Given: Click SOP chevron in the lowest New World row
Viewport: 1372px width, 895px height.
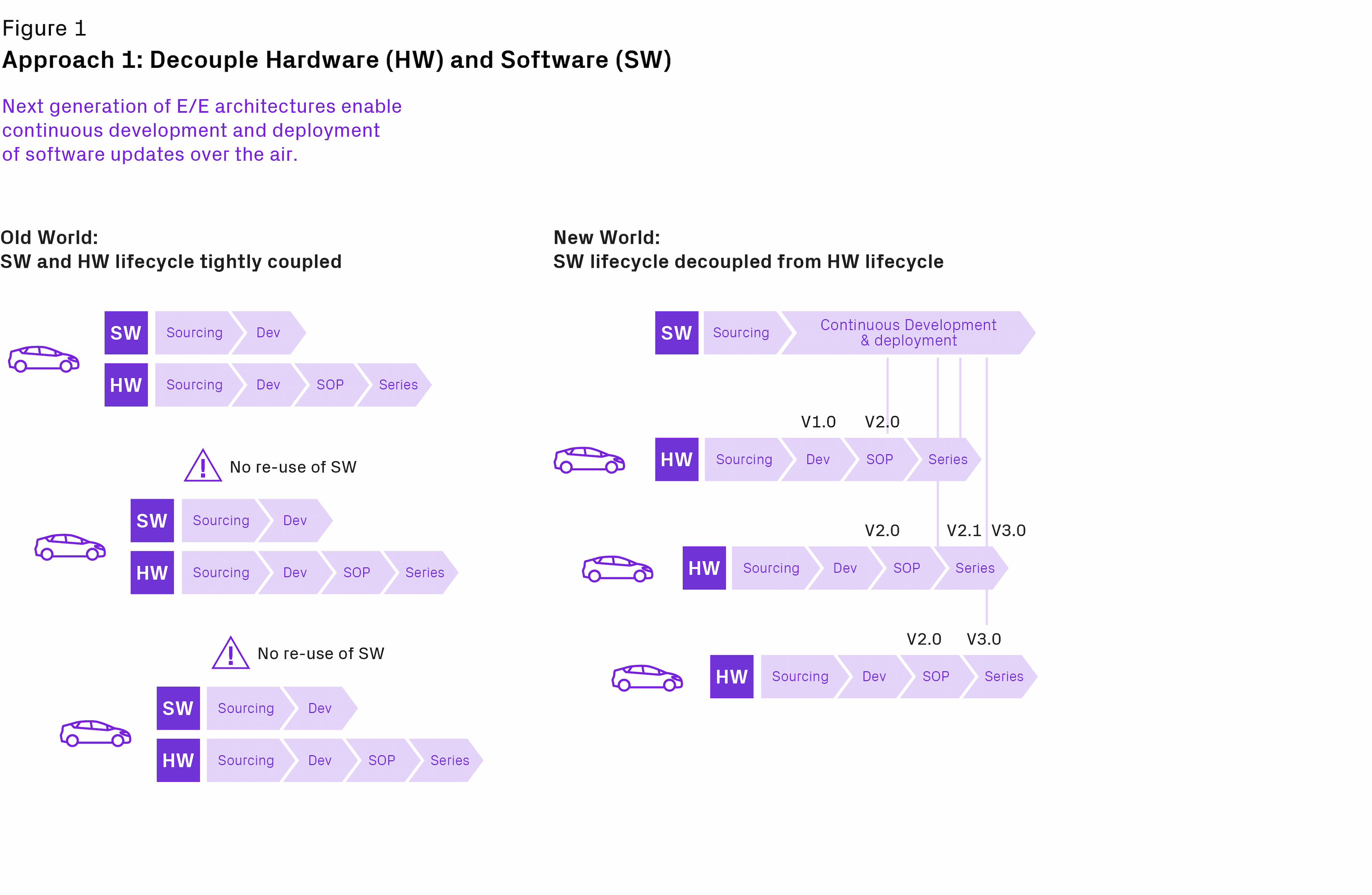Looking at the screenshot, I should click(937, 676).
